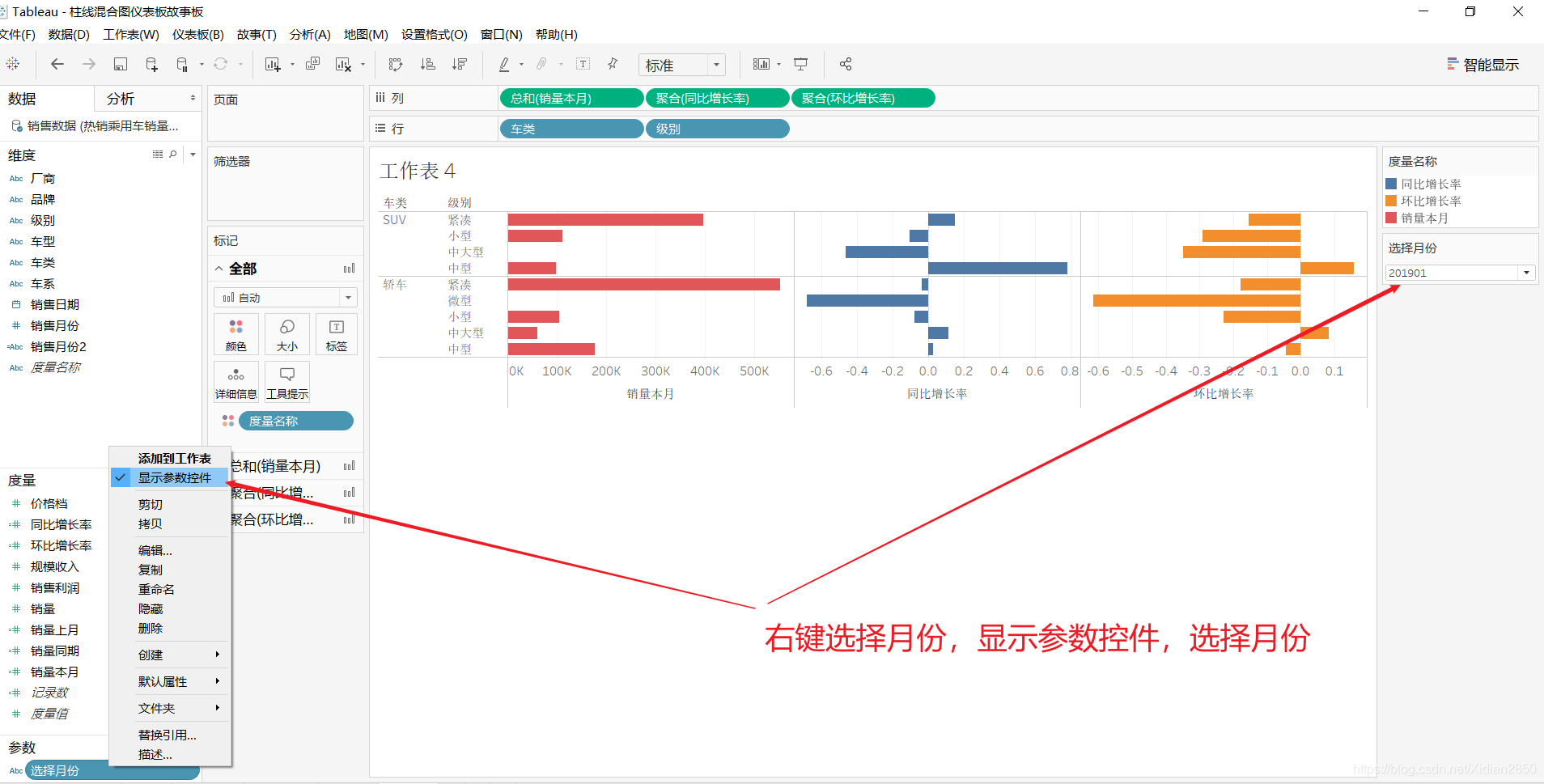Sort ascending from the toolbar
This screenshot has height=784, width=1544.
[x=428, y=64]
